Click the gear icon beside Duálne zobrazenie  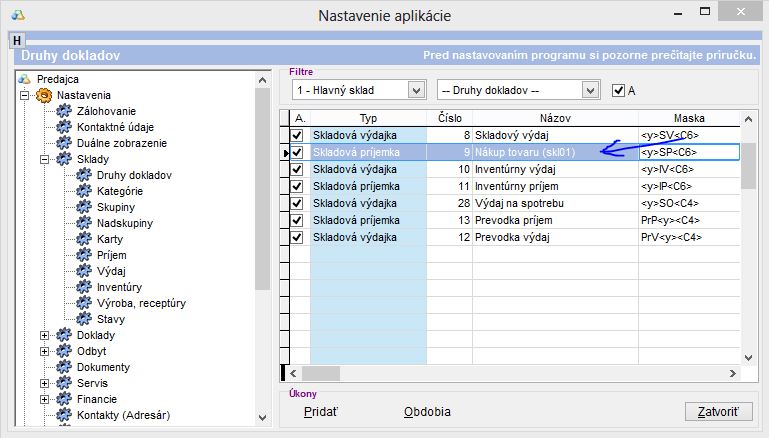[64, 143]
